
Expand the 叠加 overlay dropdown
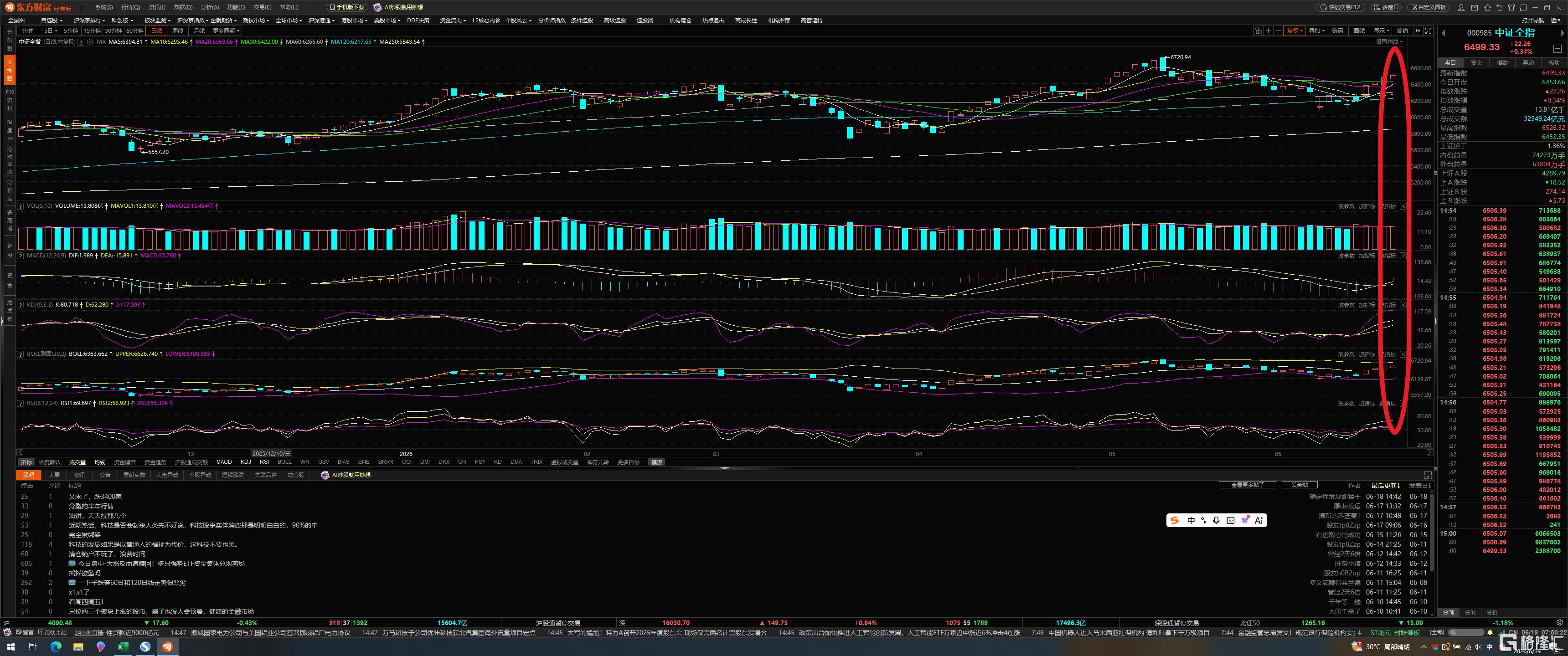(1316, 31)
